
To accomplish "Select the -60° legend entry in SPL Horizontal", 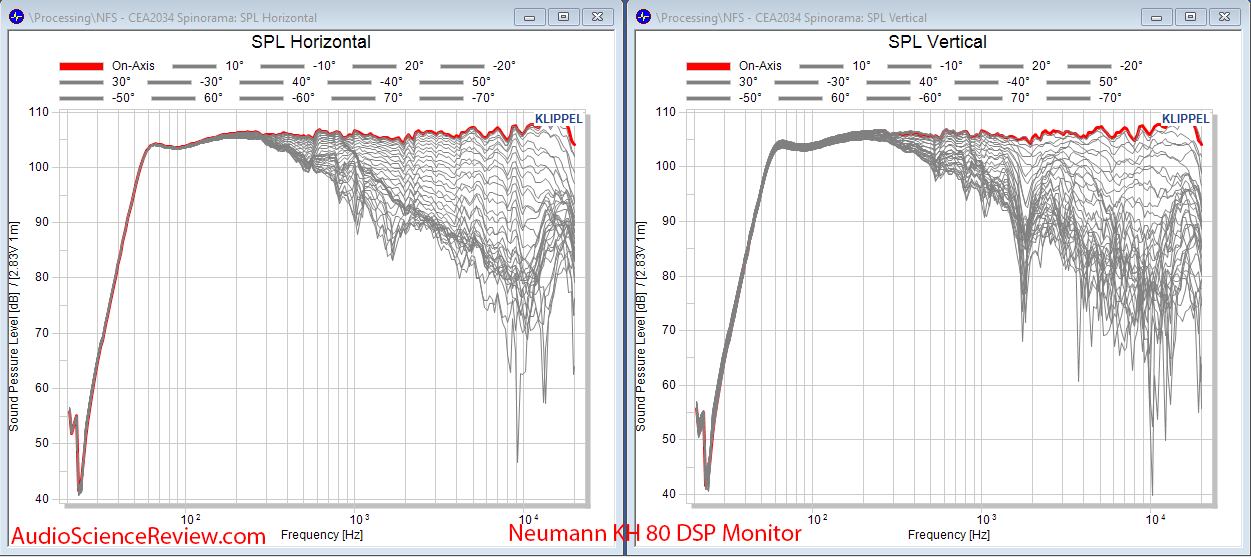I will pyautogui.click(x=278, y=98).
